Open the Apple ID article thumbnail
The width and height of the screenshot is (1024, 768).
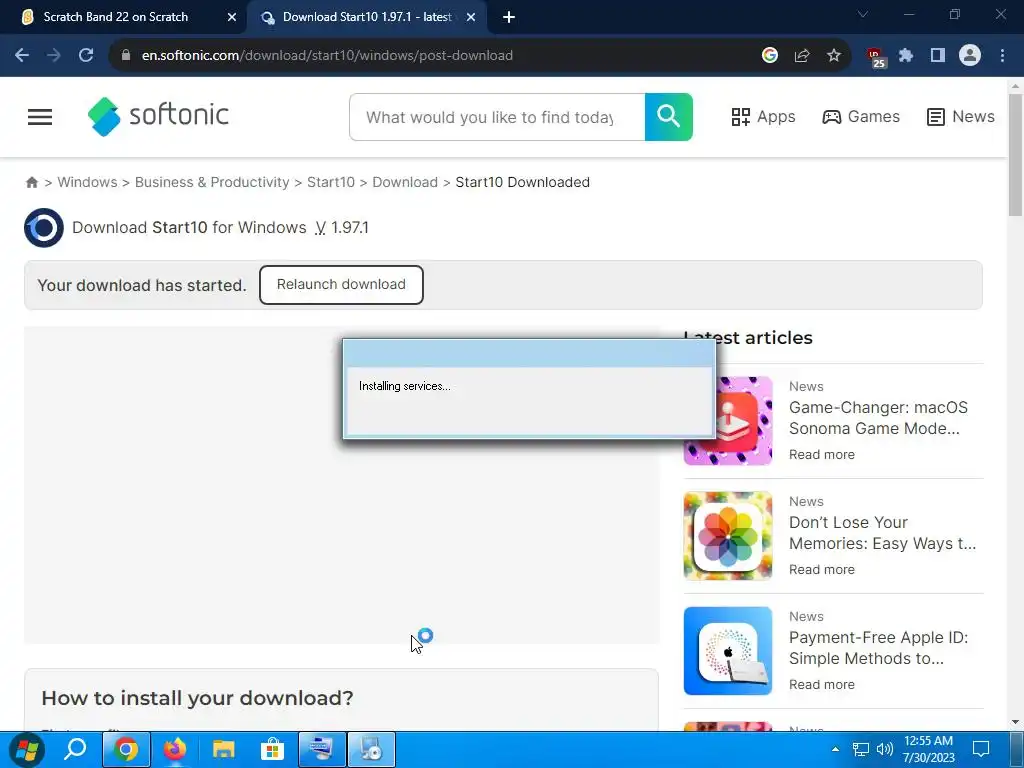728,650
